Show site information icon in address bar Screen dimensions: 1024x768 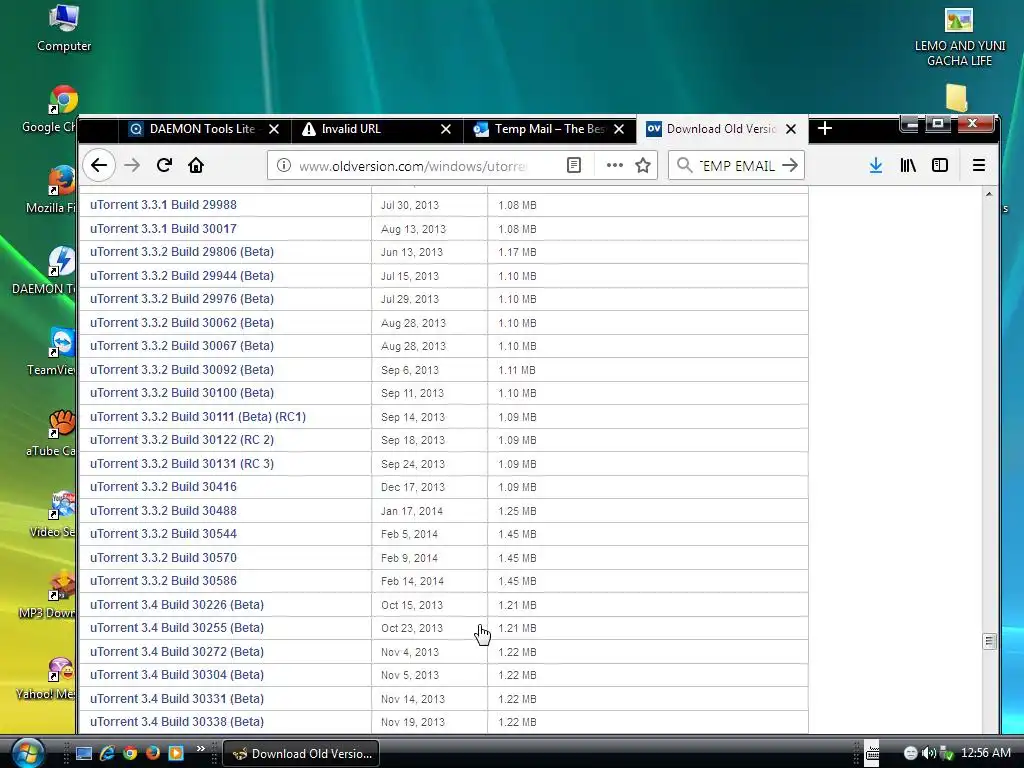(283, 165)
